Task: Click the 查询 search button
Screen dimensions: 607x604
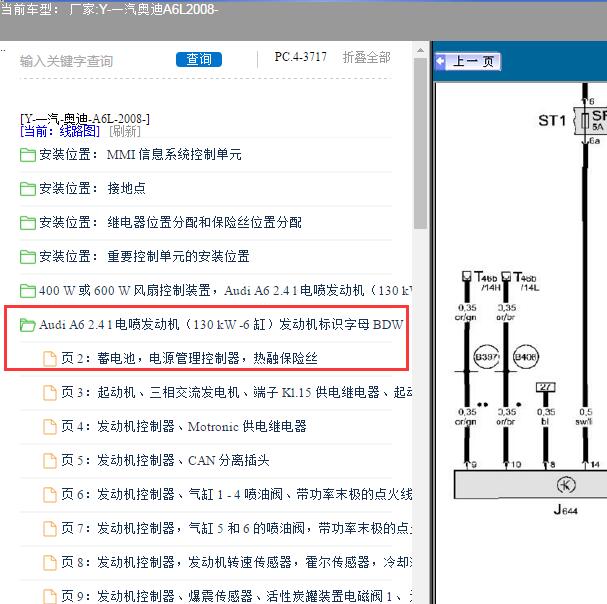Action: (x=199, y=59)
